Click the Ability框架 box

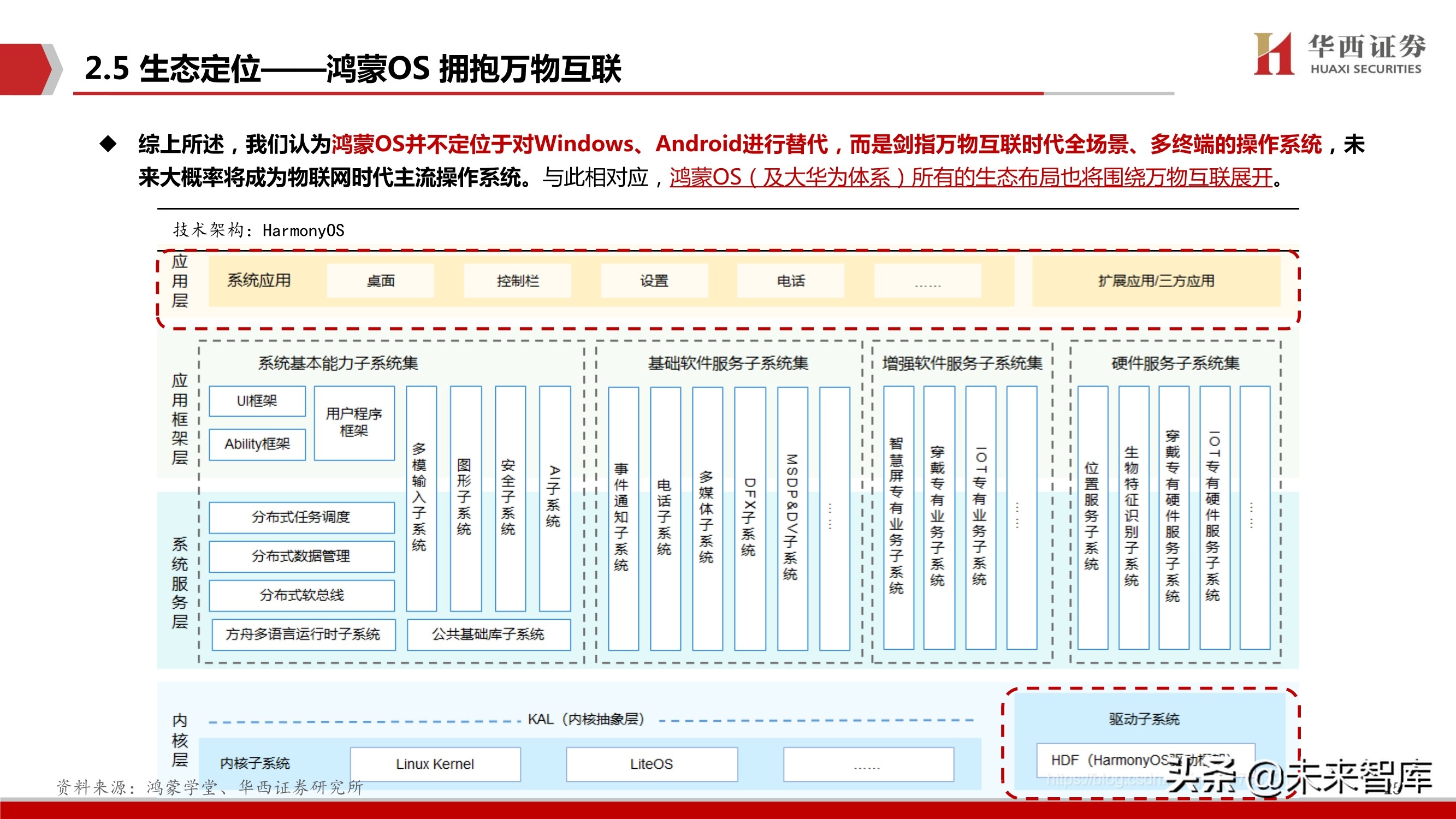coord(257,444)
